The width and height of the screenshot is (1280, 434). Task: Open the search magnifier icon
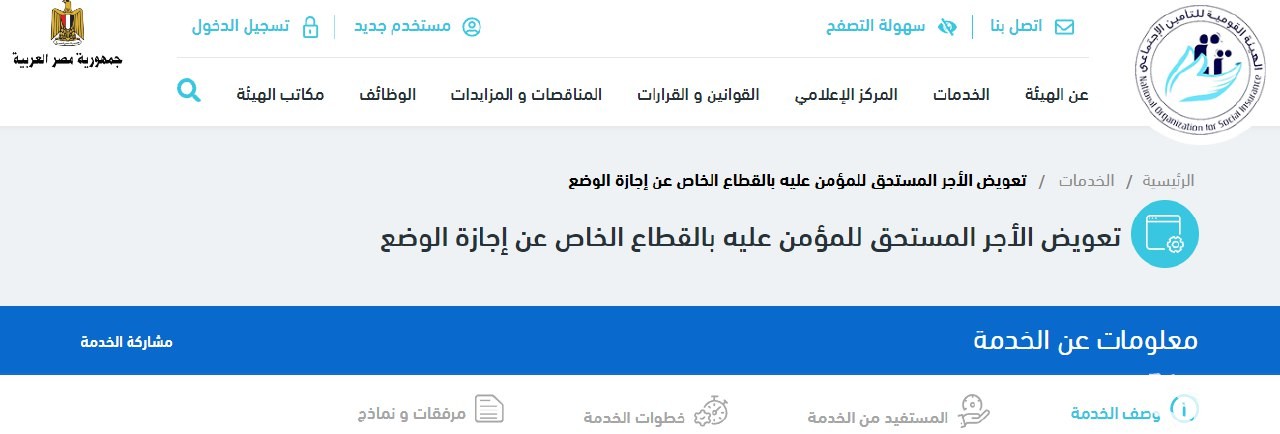tap(188, 91)
